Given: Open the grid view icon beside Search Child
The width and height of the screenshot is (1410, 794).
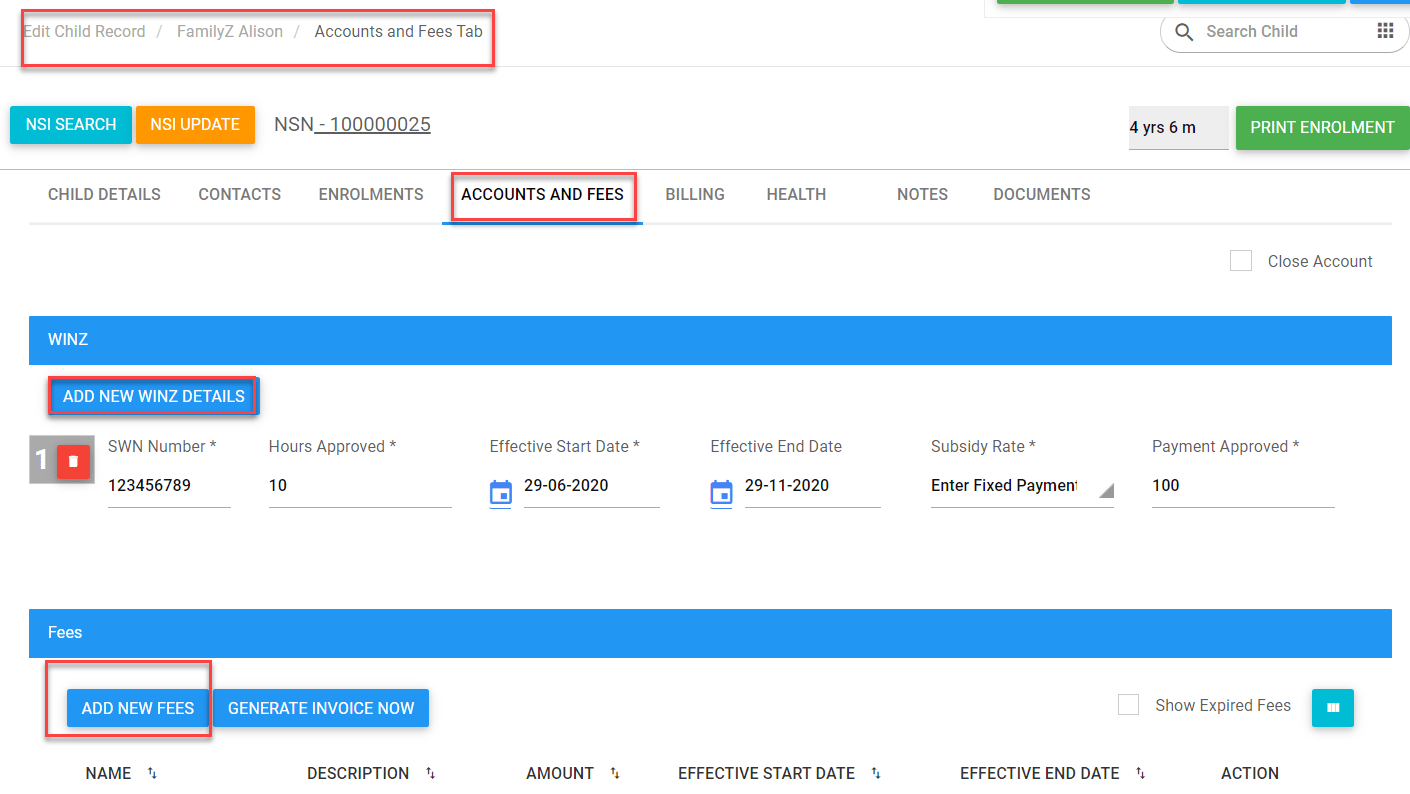Looking at the screenshot, I should pos(1386,31).
